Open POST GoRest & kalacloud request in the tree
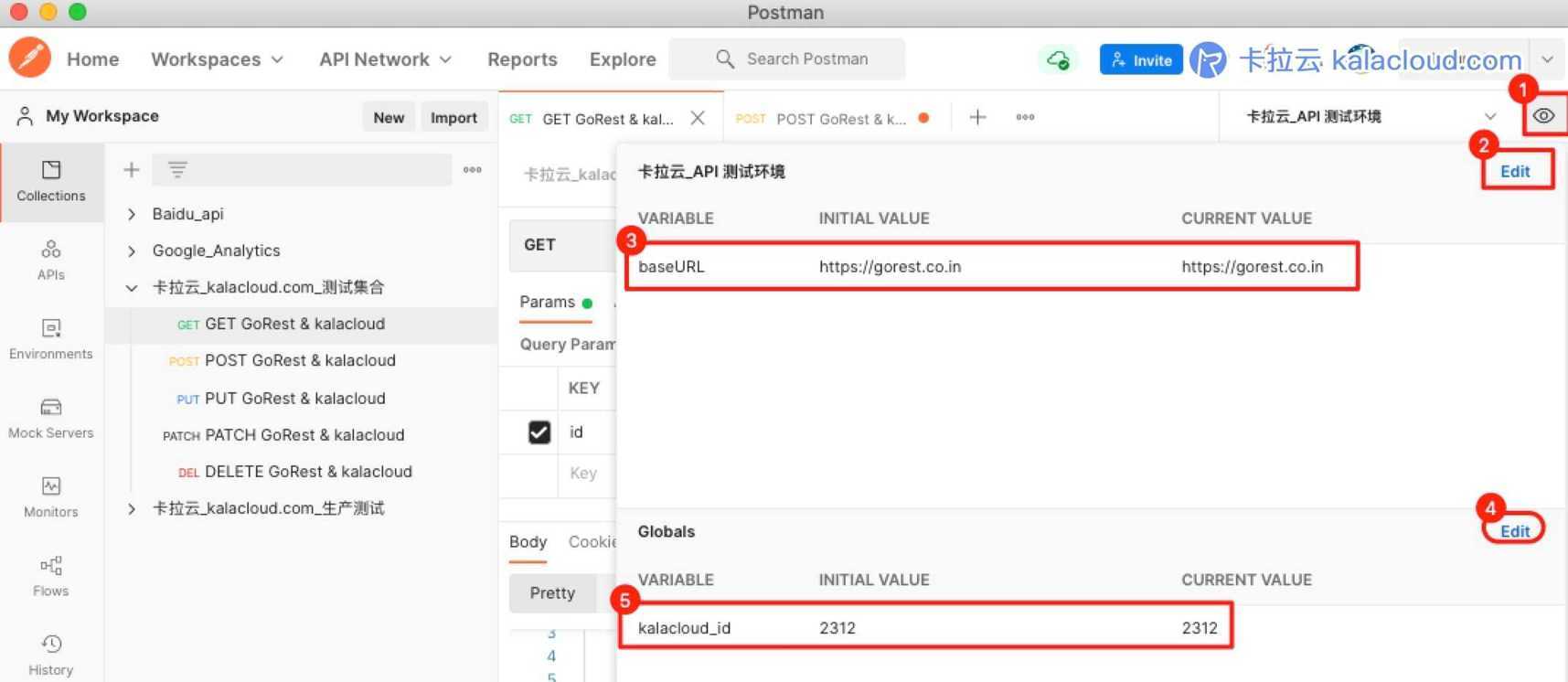Viewport: 1568px width, 682px height. pyautogui.click(x=302, y=361)
